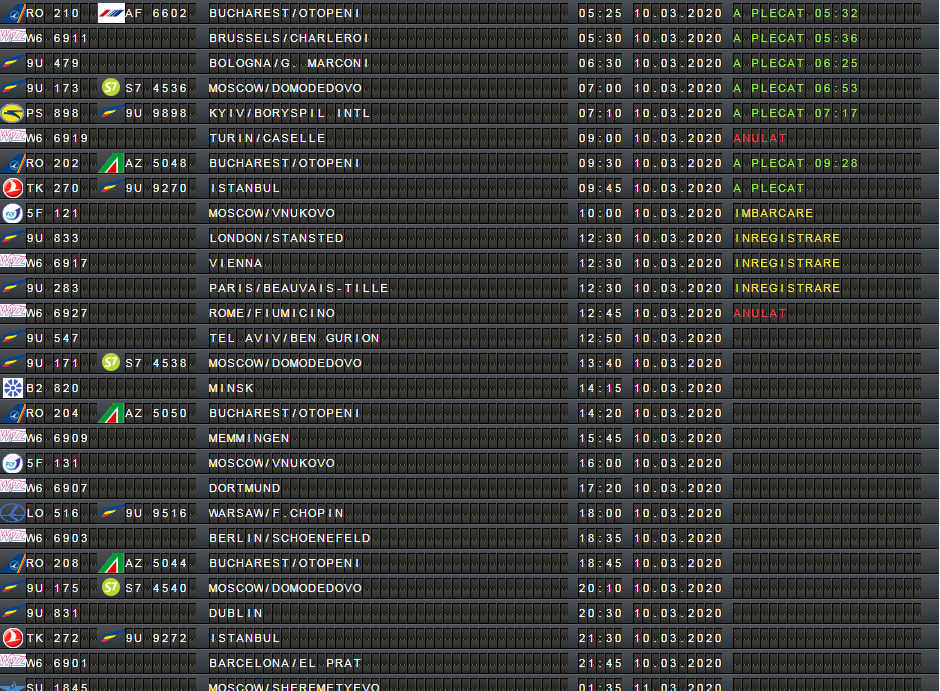Select destination KYIV/BORYSPIL INTL
Image resolution: width=940 pixels, height=691 pixels.
pos(289,113)
